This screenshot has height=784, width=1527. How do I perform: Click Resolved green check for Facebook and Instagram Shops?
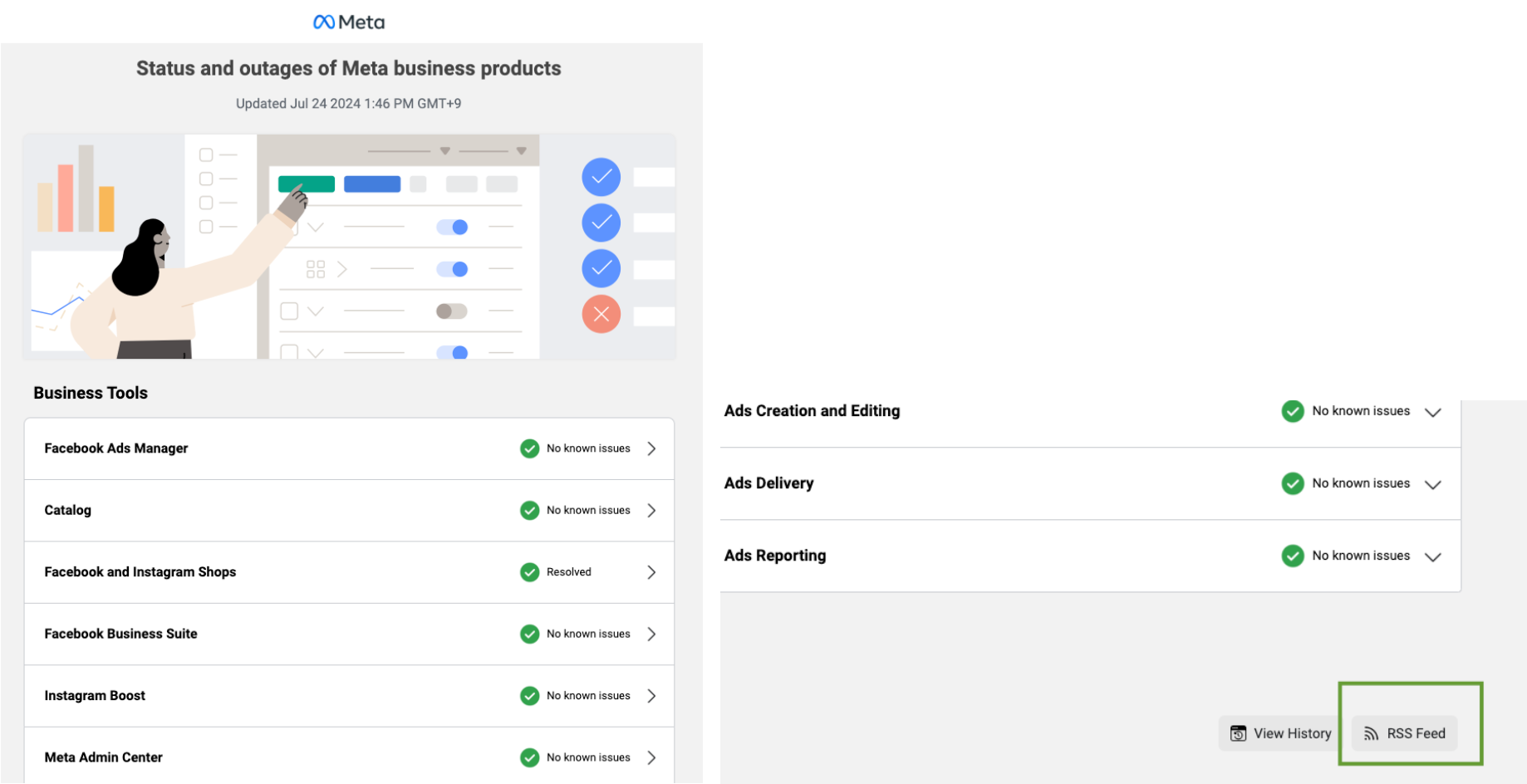click(529, 572)
